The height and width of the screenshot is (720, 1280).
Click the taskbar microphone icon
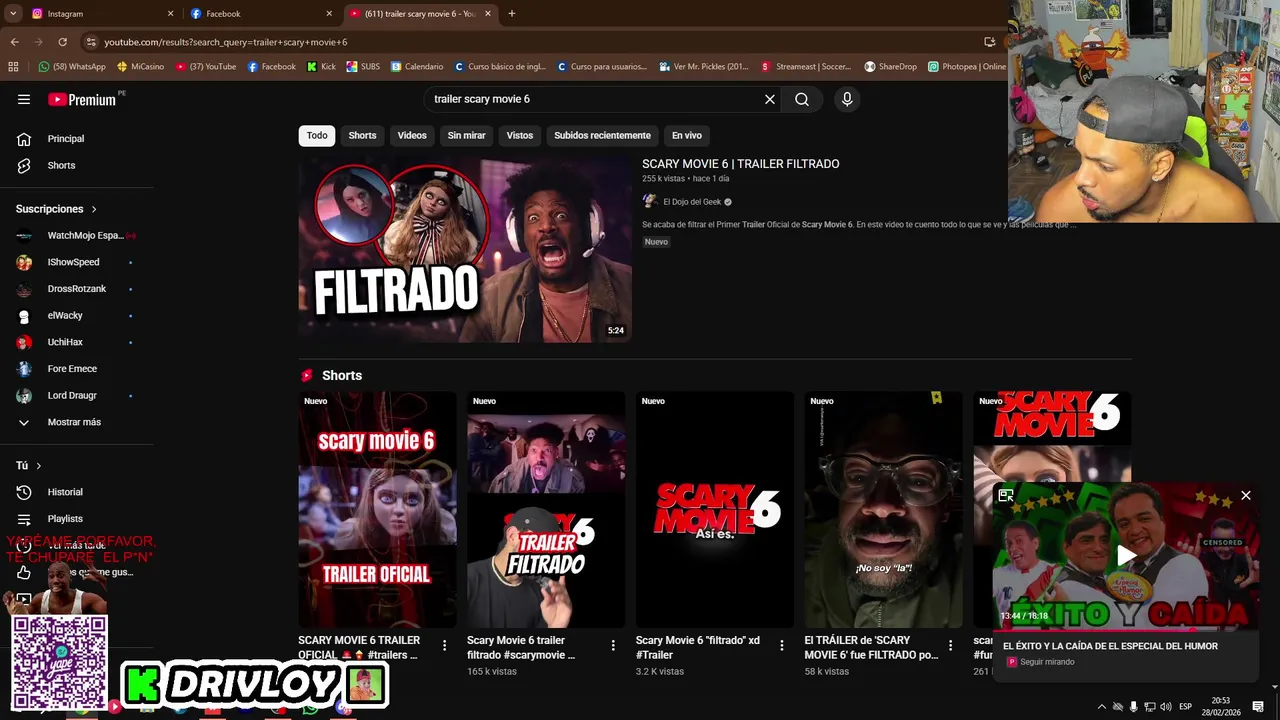coord(1134,707)
